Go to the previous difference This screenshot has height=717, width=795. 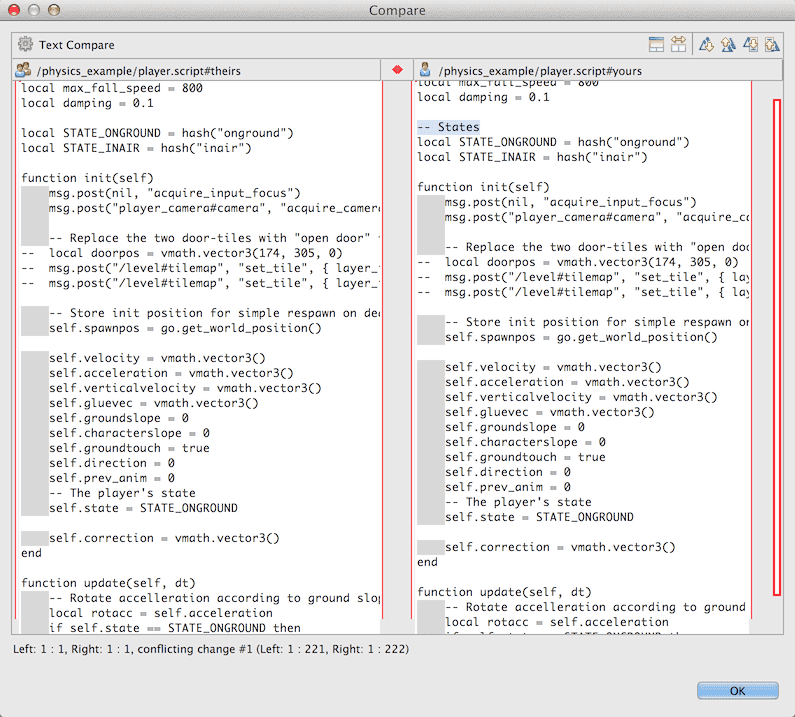tap(728, 45)
